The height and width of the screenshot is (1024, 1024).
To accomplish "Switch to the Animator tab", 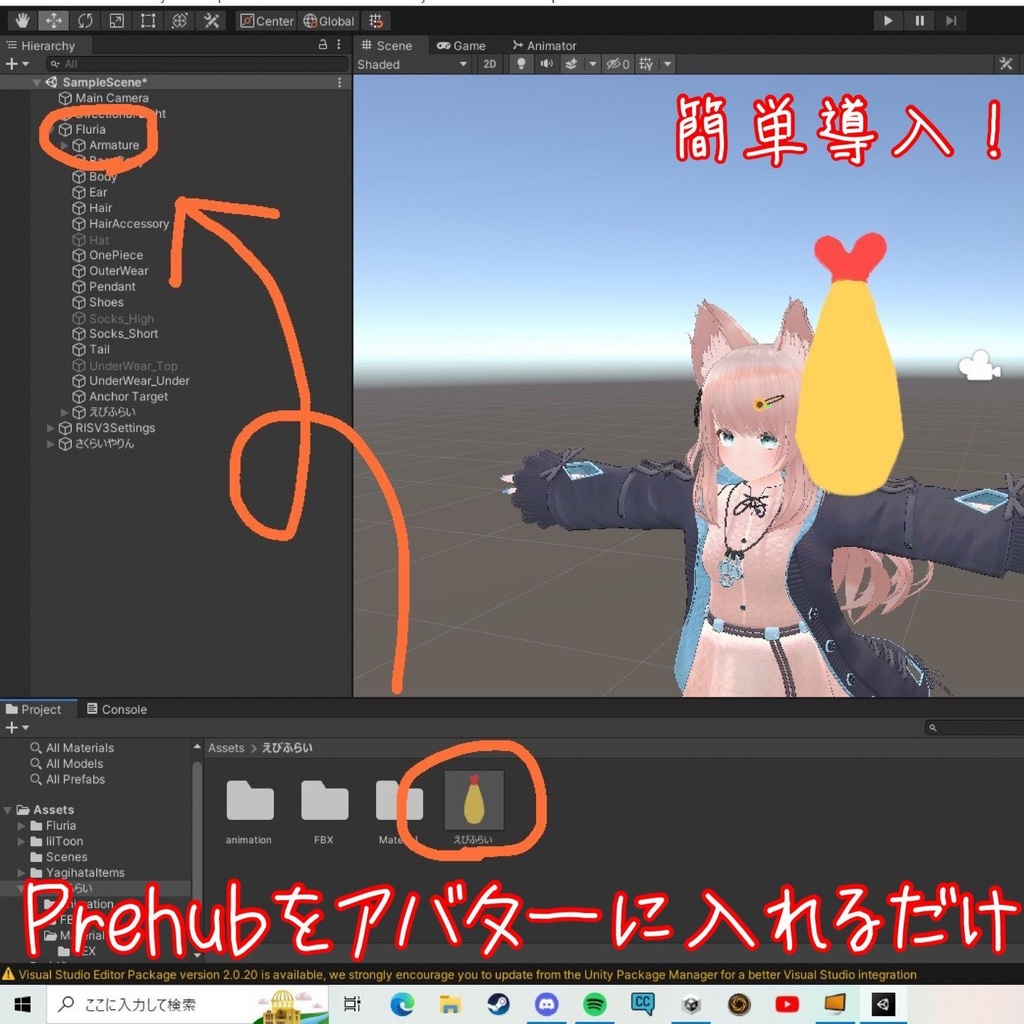I will point(545,45).
